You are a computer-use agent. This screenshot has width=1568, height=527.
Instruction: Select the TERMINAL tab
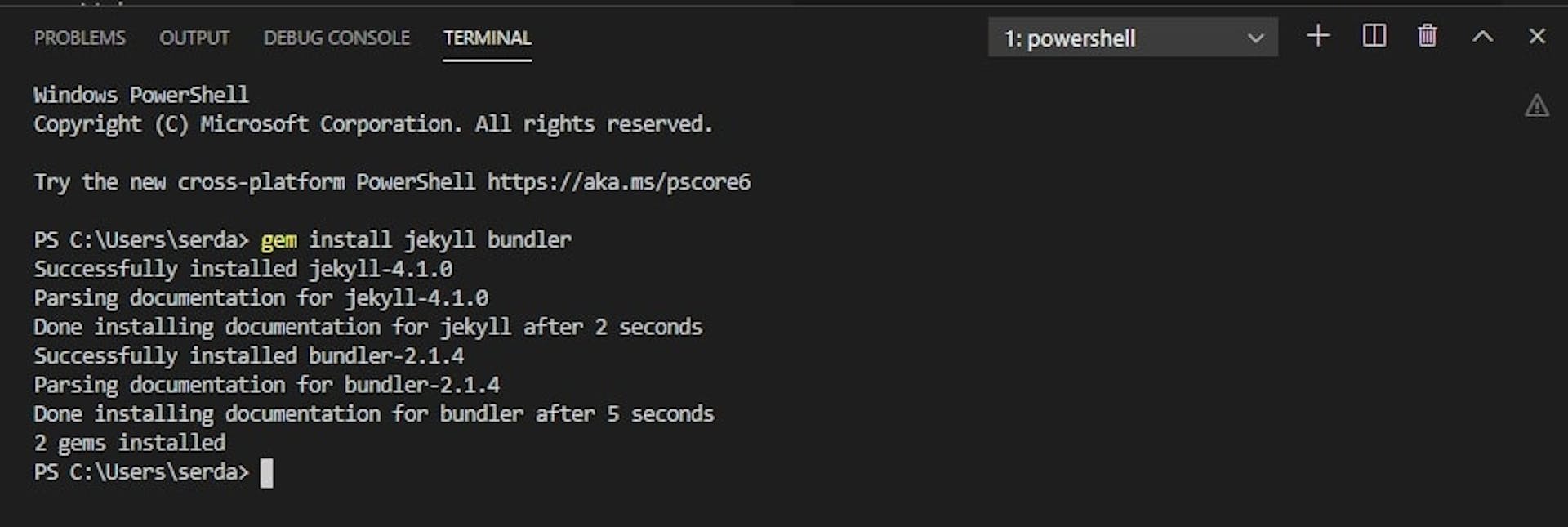coord(488,38)
